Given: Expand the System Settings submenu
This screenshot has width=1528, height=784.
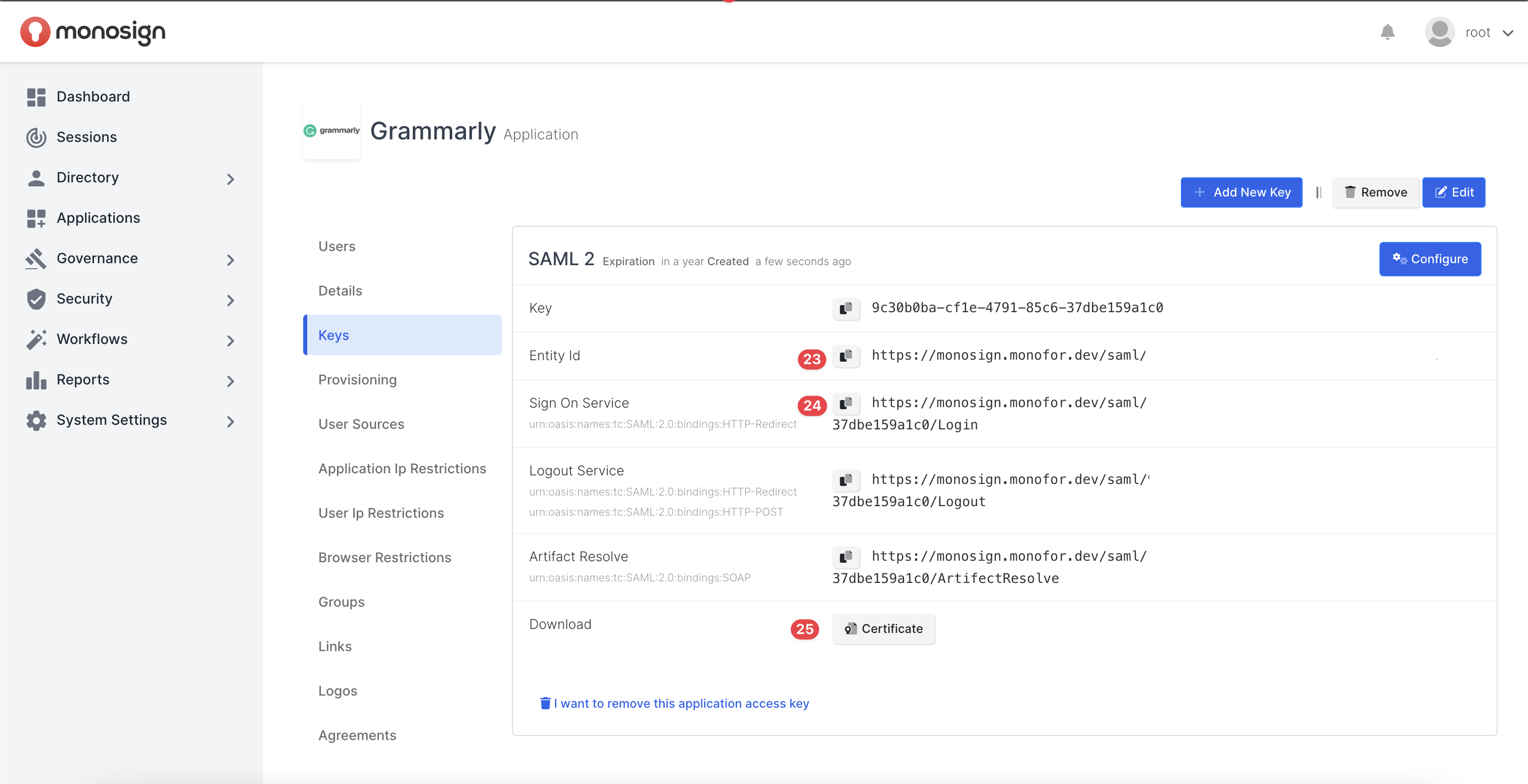Looking at the screenshot, I should pos(231,421).
